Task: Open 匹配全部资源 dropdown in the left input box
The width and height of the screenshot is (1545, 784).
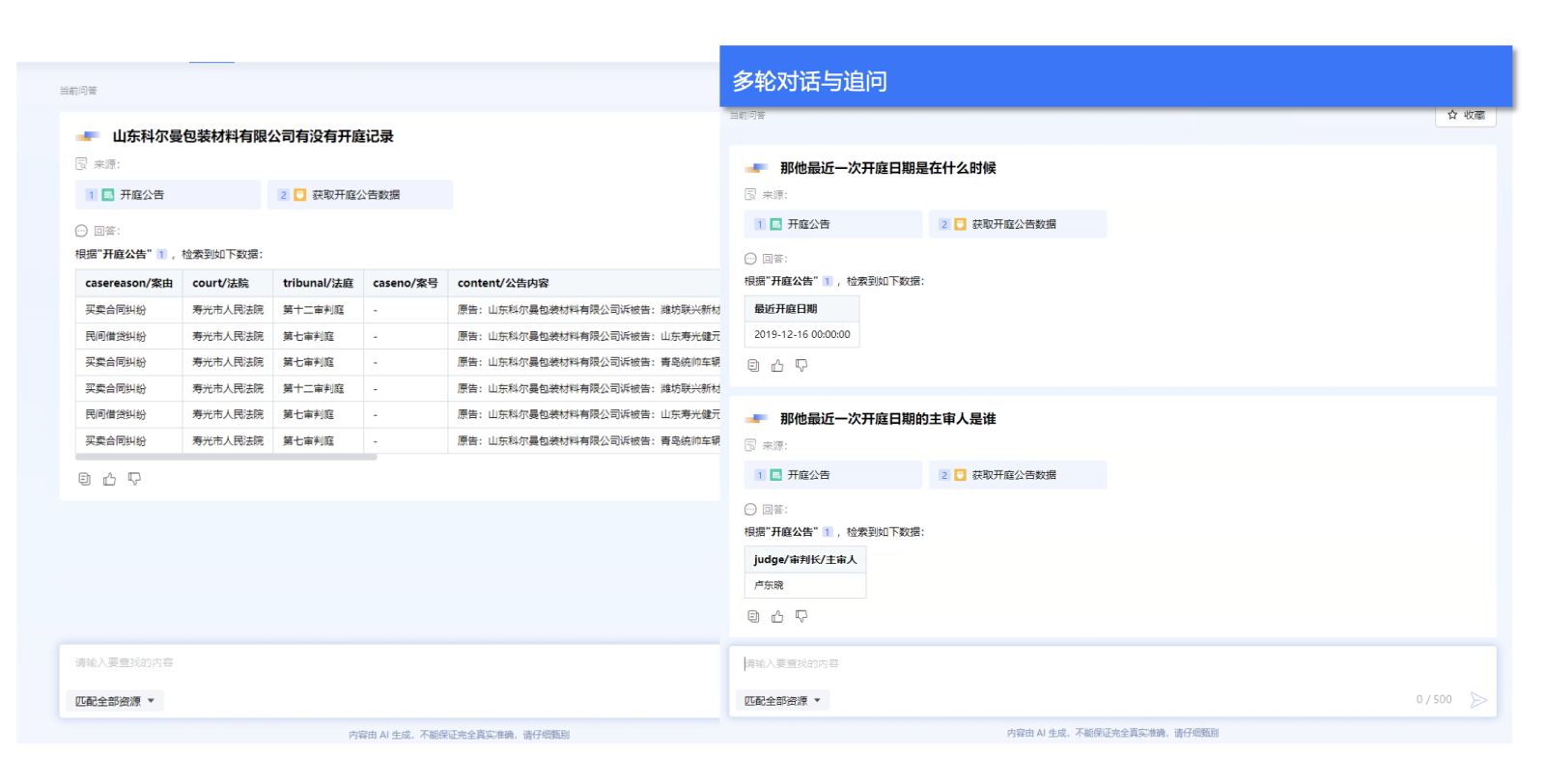Action: pyautogui.click(x=115, y=702)
